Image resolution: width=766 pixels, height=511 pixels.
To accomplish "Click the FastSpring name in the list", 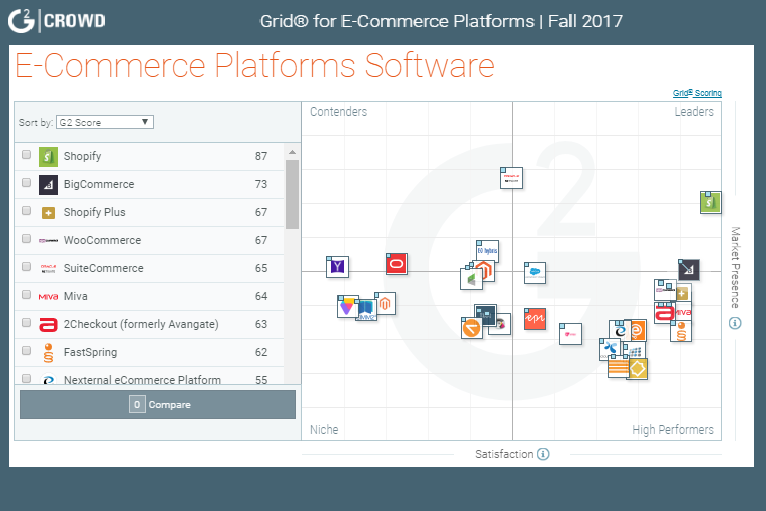I will click(x=90, y=352).
